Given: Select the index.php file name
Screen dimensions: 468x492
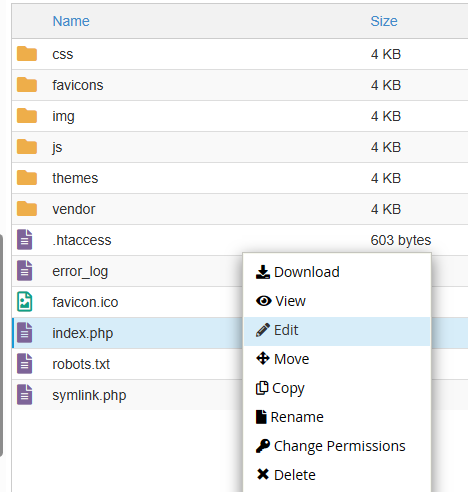Looking at the screenshot, I should 83,333.
